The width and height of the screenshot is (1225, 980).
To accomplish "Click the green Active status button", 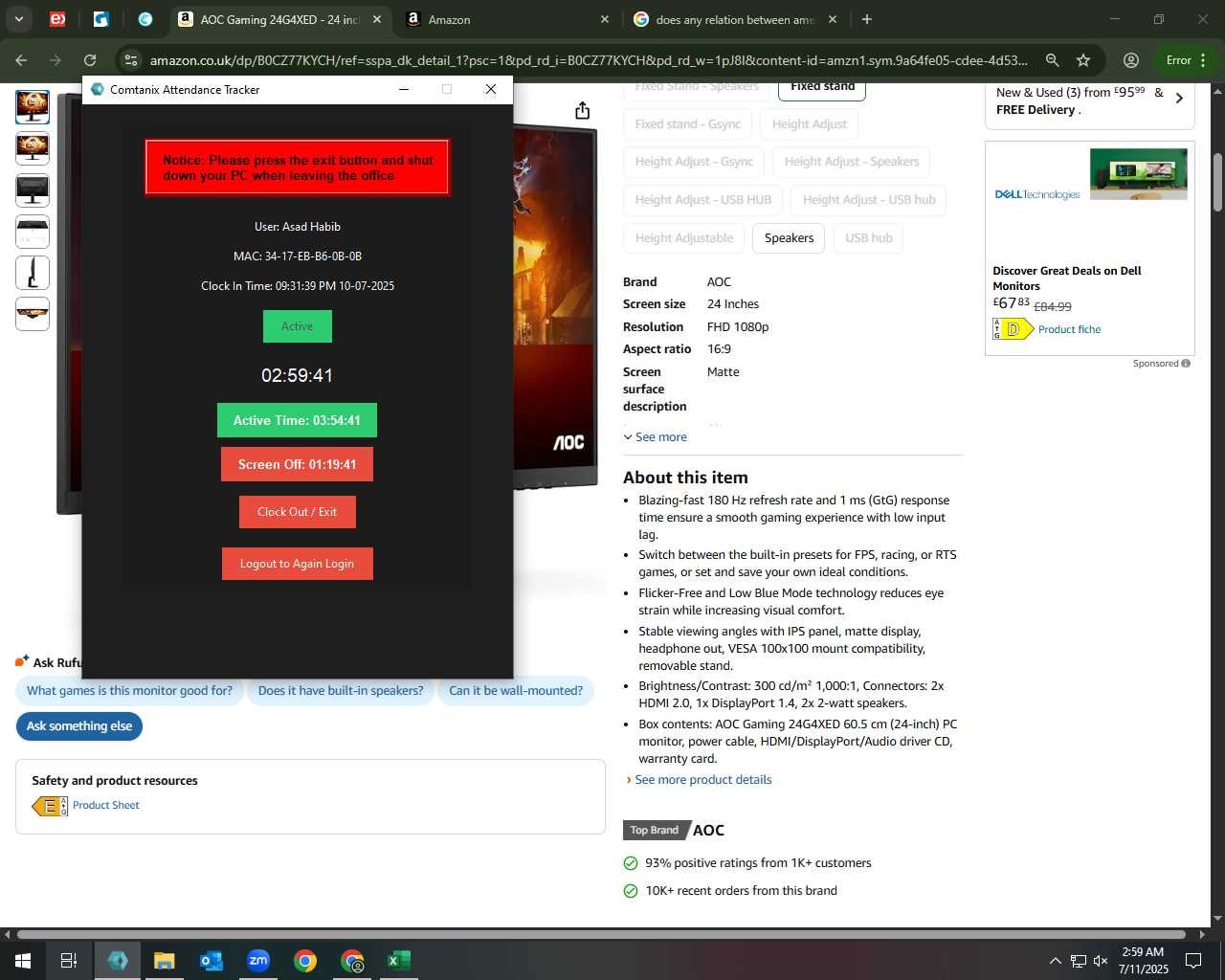I will click(x=297, y=326).
